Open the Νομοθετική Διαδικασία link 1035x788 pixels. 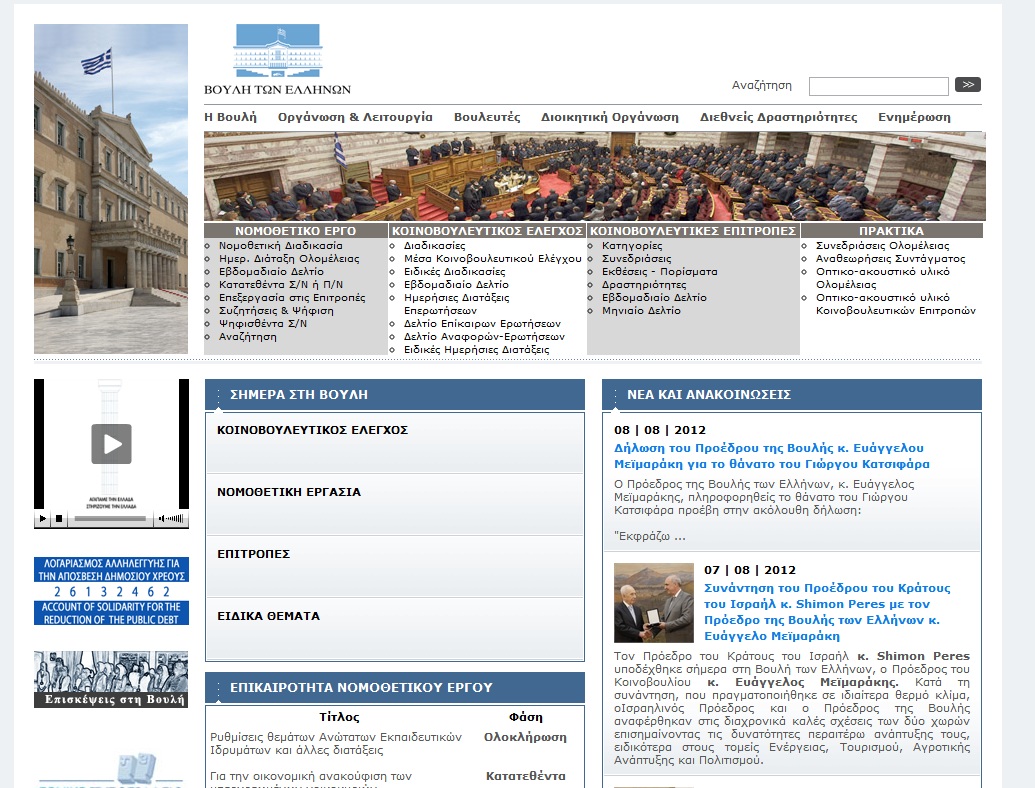coord(281,246)
